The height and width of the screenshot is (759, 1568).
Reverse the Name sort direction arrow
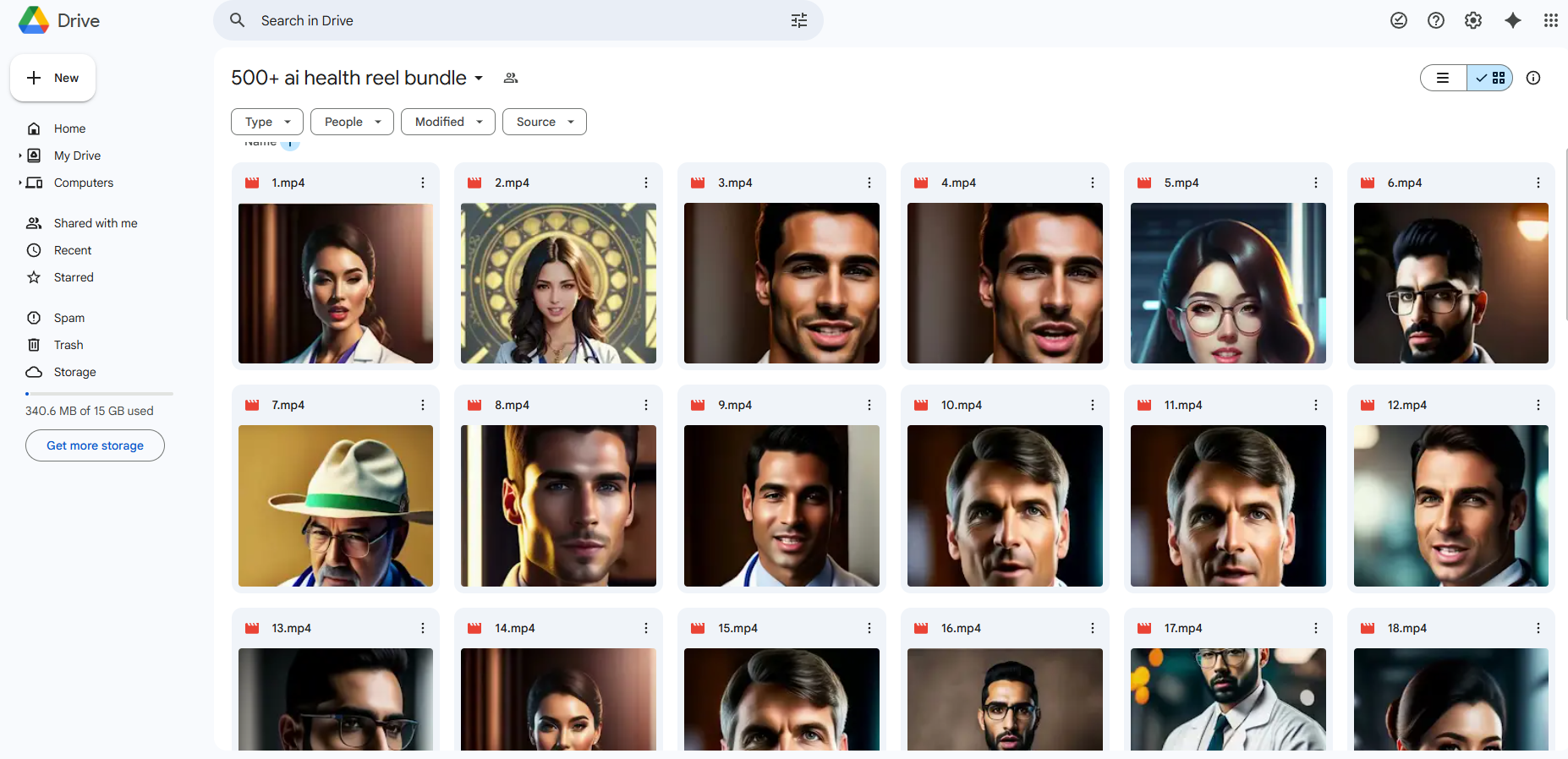(290, 144)
